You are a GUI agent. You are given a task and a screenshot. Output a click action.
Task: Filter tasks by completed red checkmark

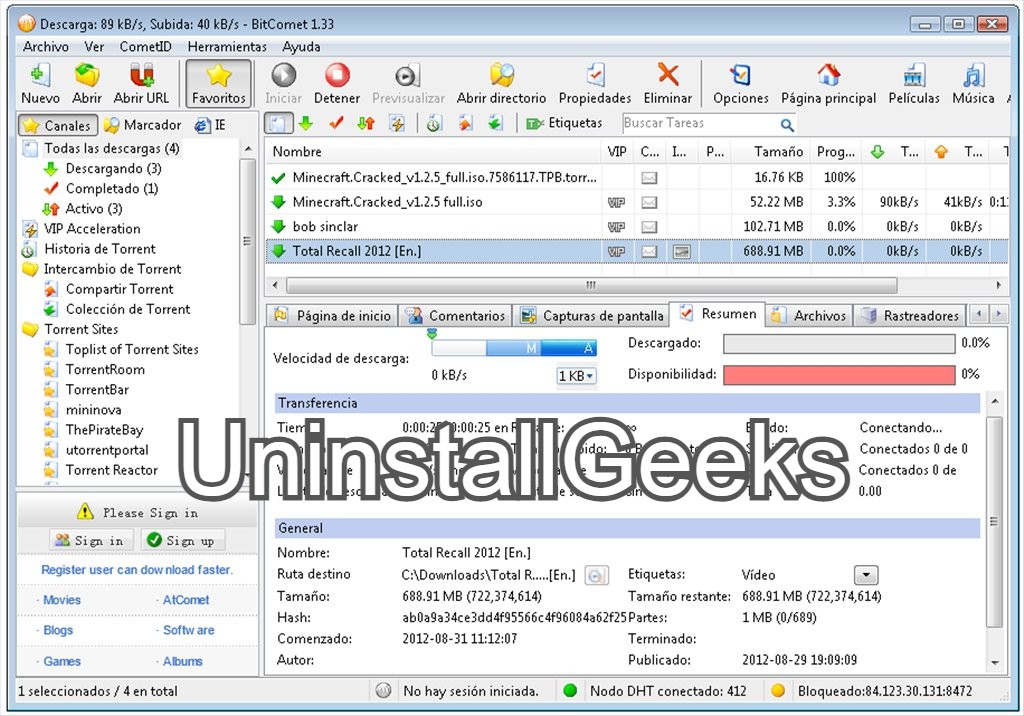tap(336, 123)
